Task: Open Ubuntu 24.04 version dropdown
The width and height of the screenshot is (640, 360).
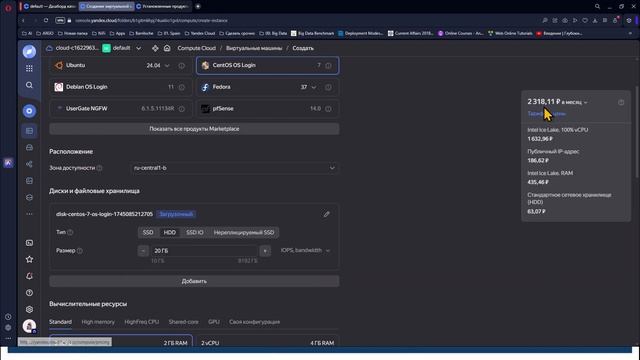Action: pyautogui.click(x=158, y=65)
